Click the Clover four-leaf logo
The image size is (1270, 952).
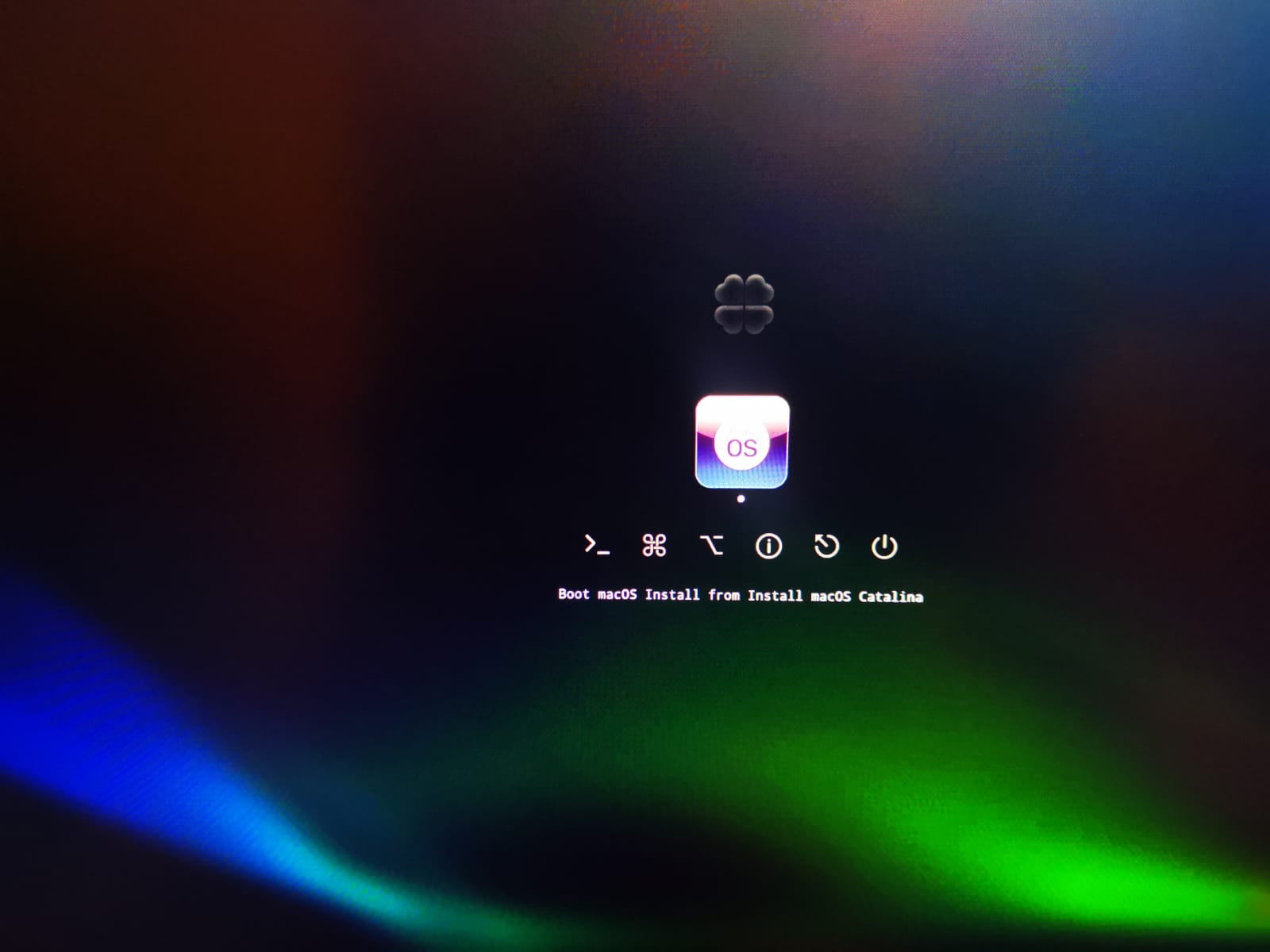(744, 304)
